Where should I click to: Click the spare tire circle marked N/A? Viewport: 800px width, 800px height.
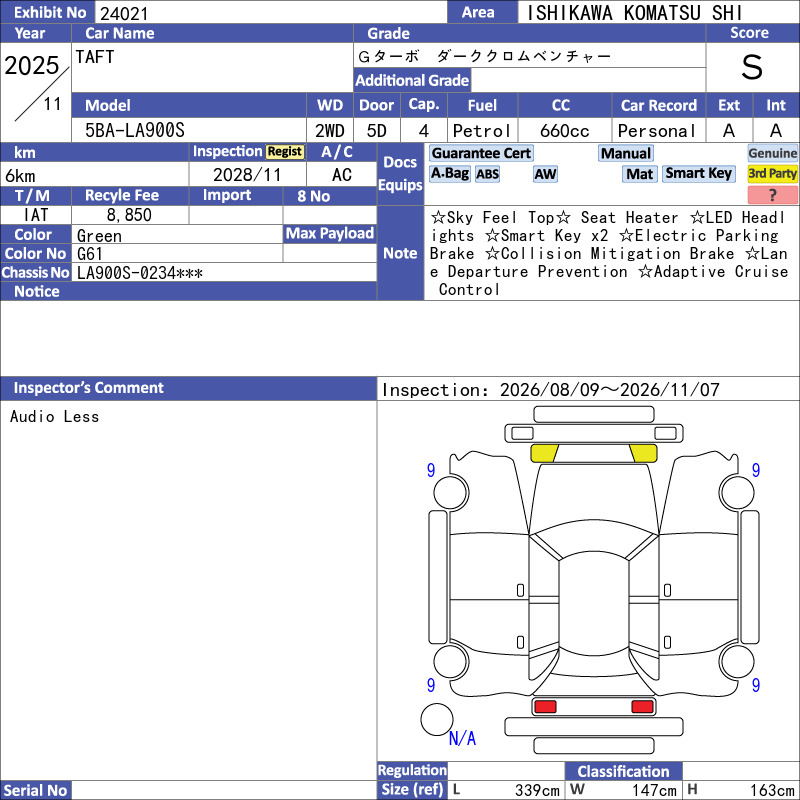click(437, 719)
